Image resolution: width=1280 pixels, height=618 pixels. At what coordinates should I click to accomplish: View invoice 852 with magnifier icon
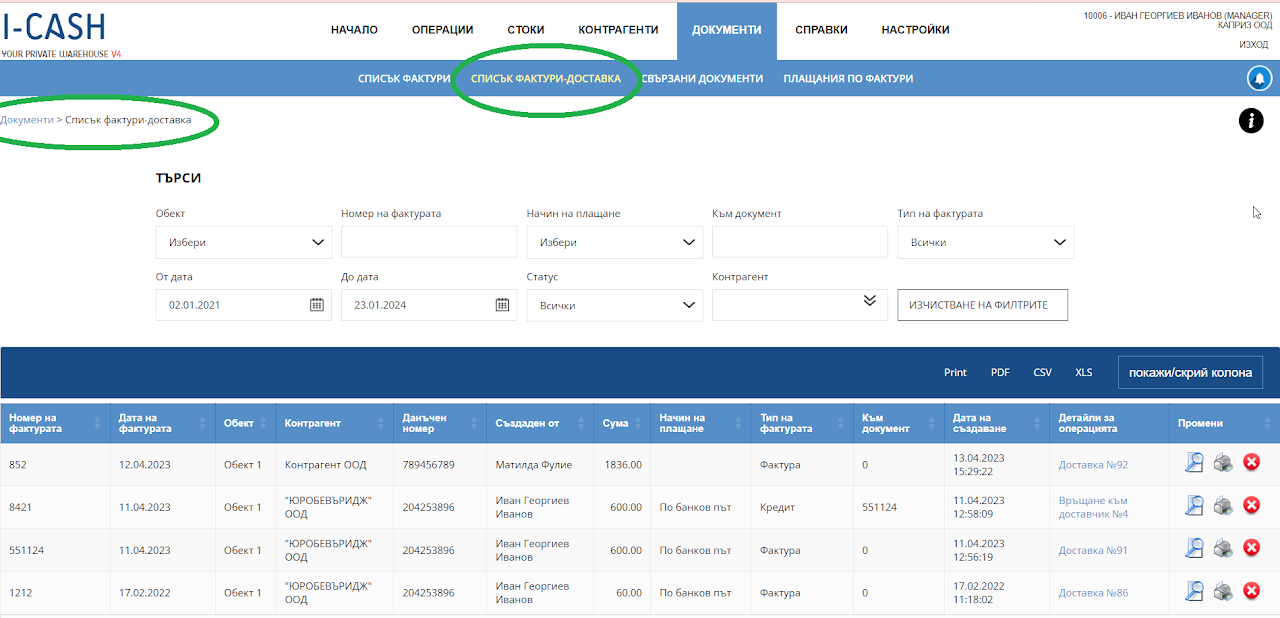point(1194,462)
